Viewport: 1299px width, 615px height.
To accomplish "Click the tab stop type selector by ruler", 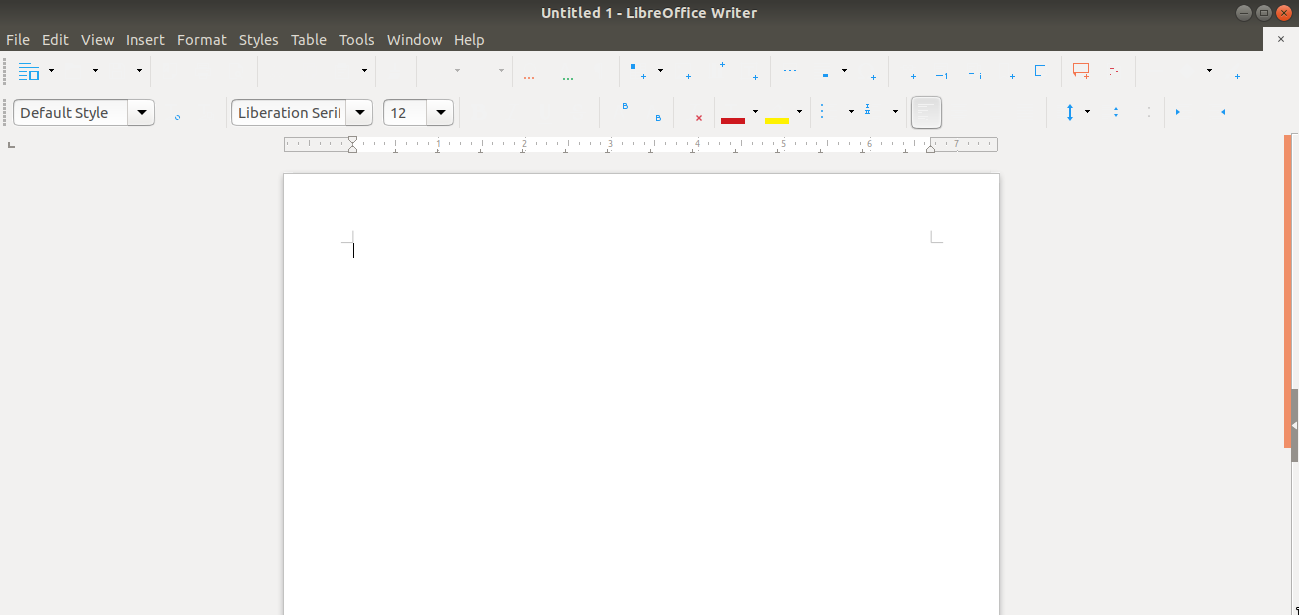I will point(11,145).
